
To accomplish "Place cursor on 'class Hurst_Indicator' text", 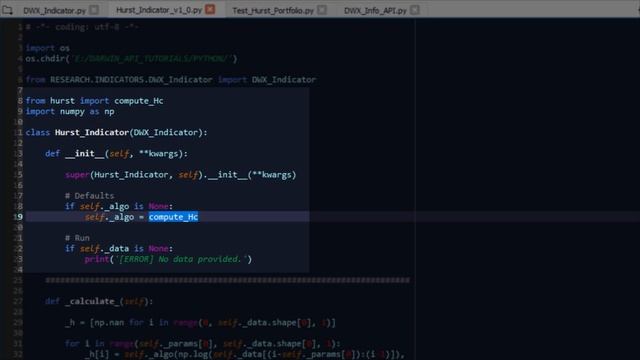I will [x=77, y=132].
